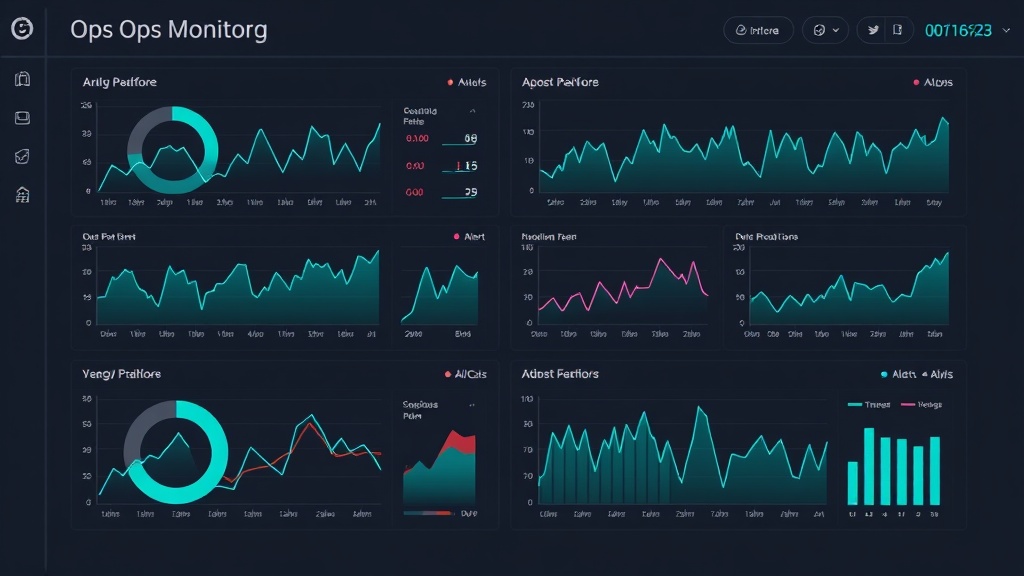
Task: Click the teal 00716923 counter in header
Action: pyautogui.click(x=958, y=30)
